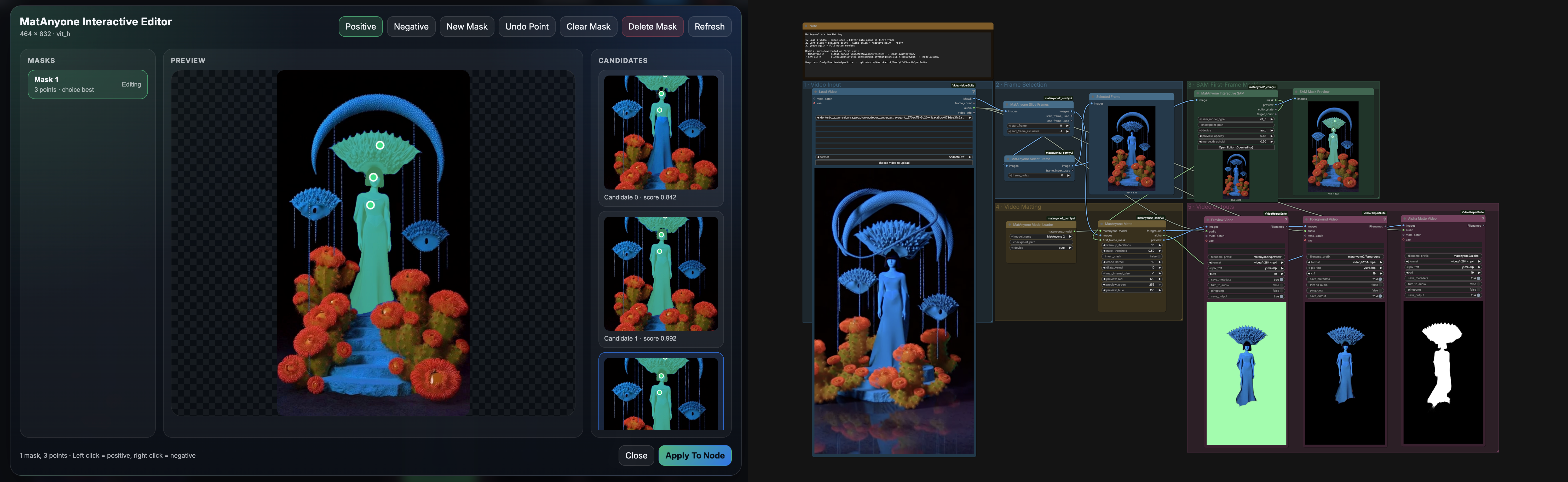Screen dimensions: 1568x482
Task: Toggle pingpong in Foreground Video node
Action: [x=1345, y=290]
